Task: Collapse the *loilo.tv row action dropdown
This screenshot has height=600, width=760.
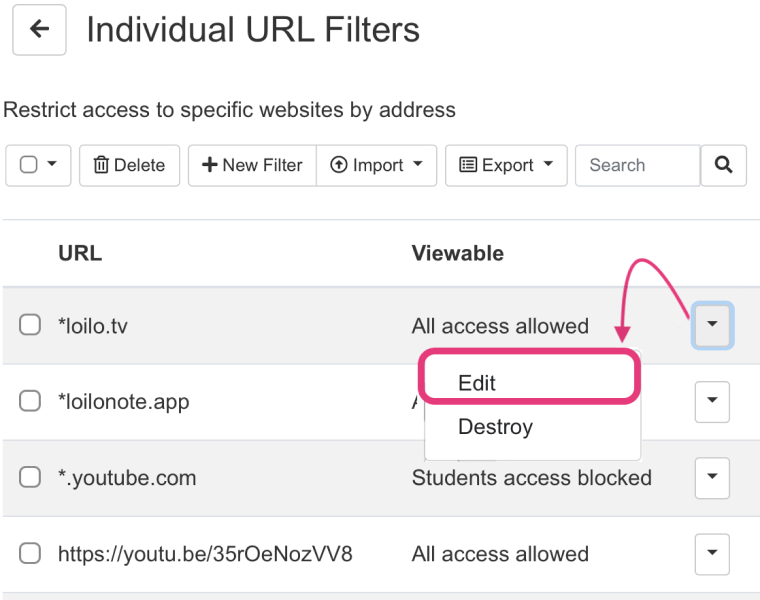Action: point(712,325)
